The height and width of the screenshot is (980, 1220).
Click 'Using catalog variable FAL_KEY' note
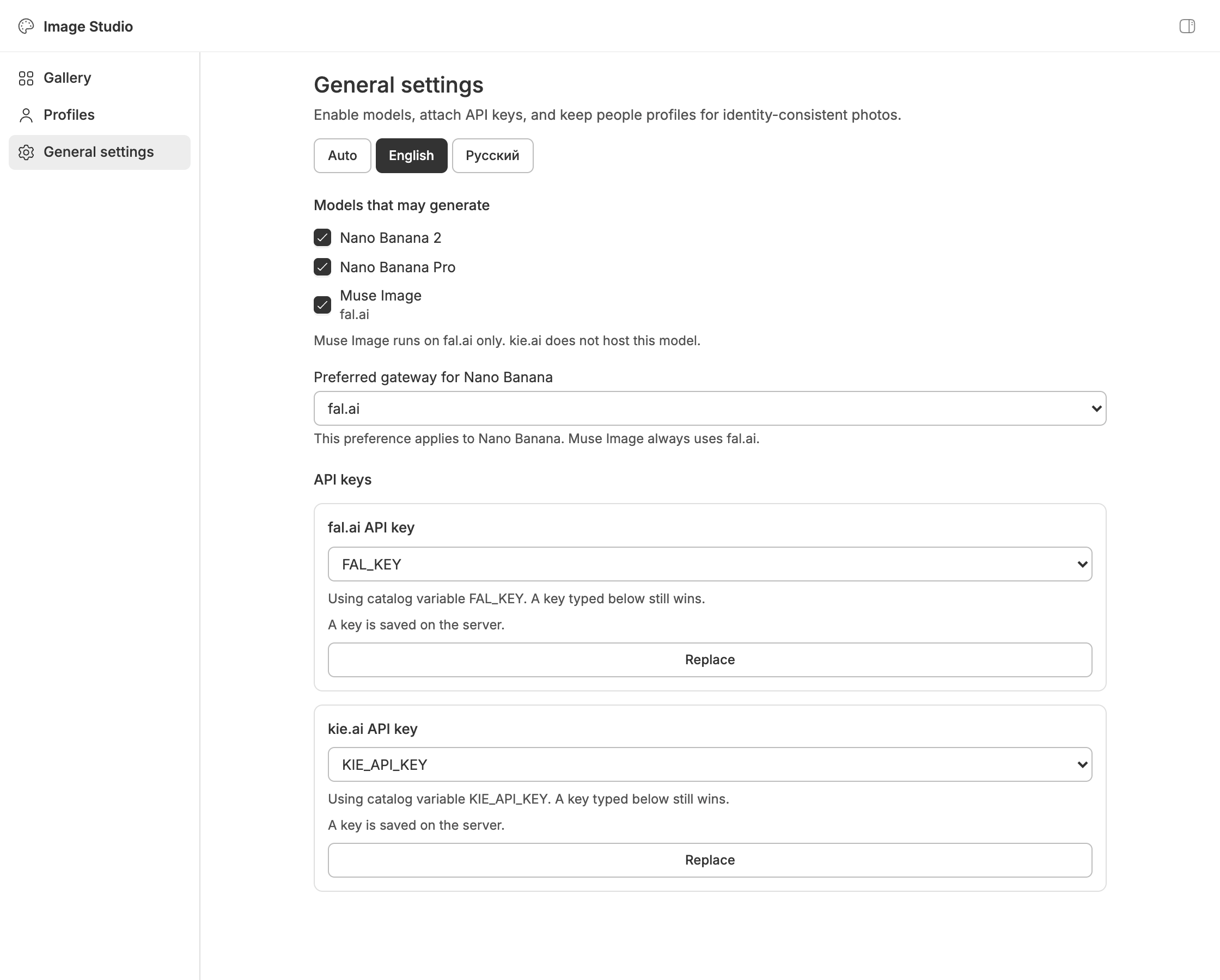point(516,599)
